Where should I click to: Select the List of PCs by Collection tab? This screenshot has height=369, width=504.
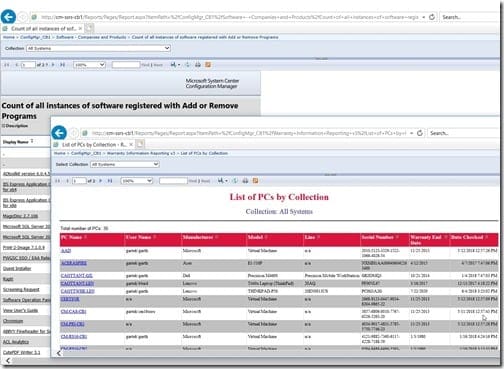[94, 144]
